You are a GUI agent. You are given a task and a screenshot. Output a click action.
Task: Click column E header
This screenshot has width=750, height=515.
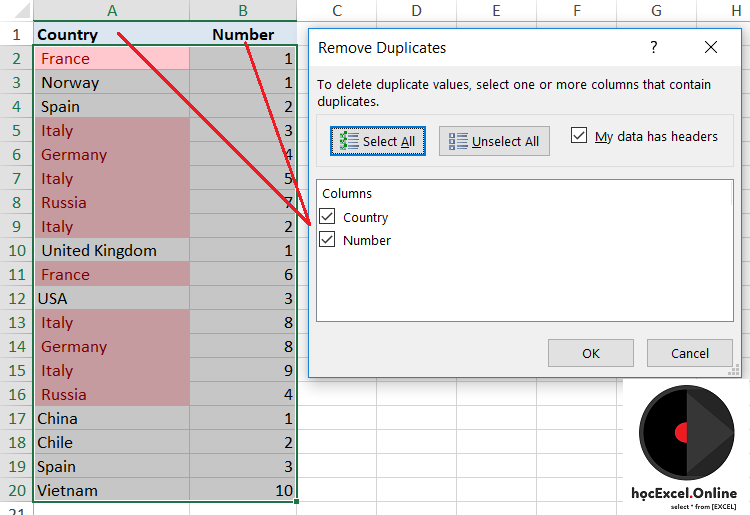(496, 10)
